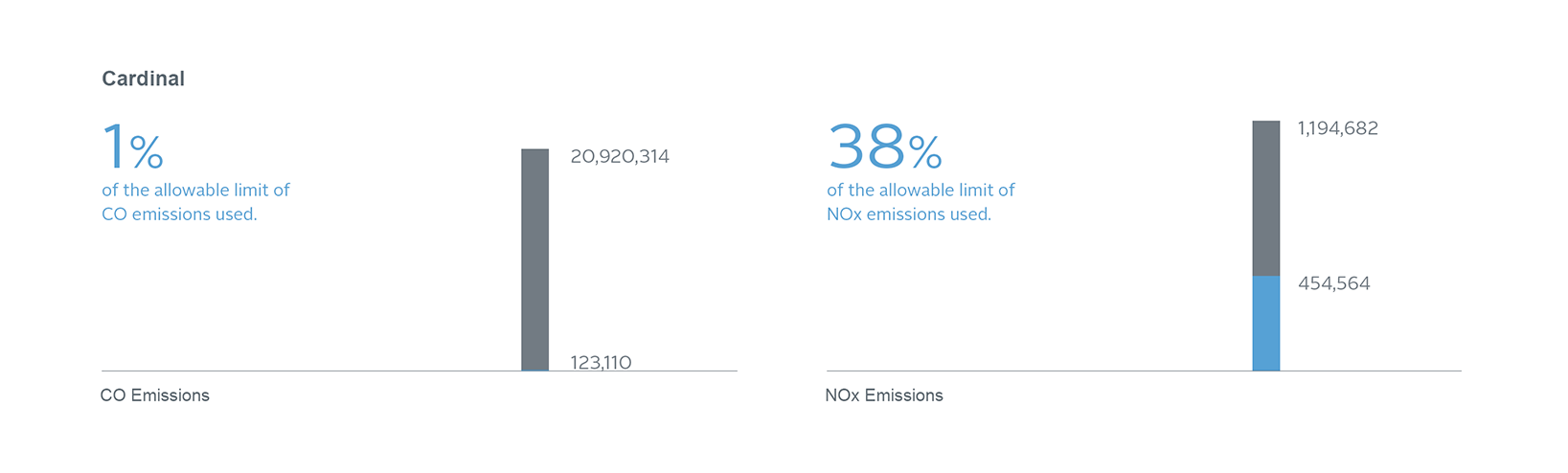Viewport: 1568px width, 473px height.
Task: Click the 20,920,314 CO limit value
Action: click(620, 156)
